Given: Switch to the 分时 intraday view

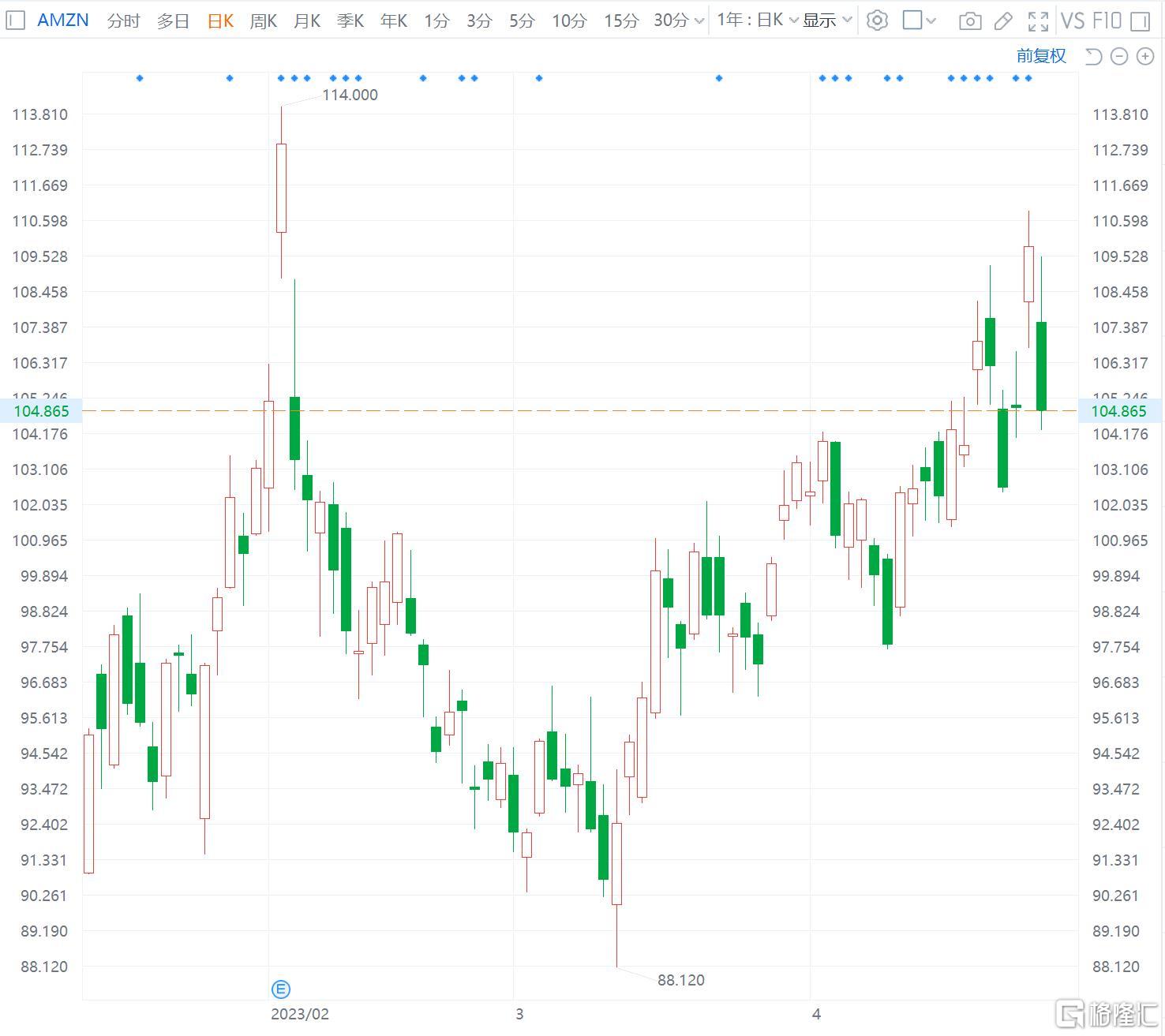Looking at the screenshot, I should point(123,21).
